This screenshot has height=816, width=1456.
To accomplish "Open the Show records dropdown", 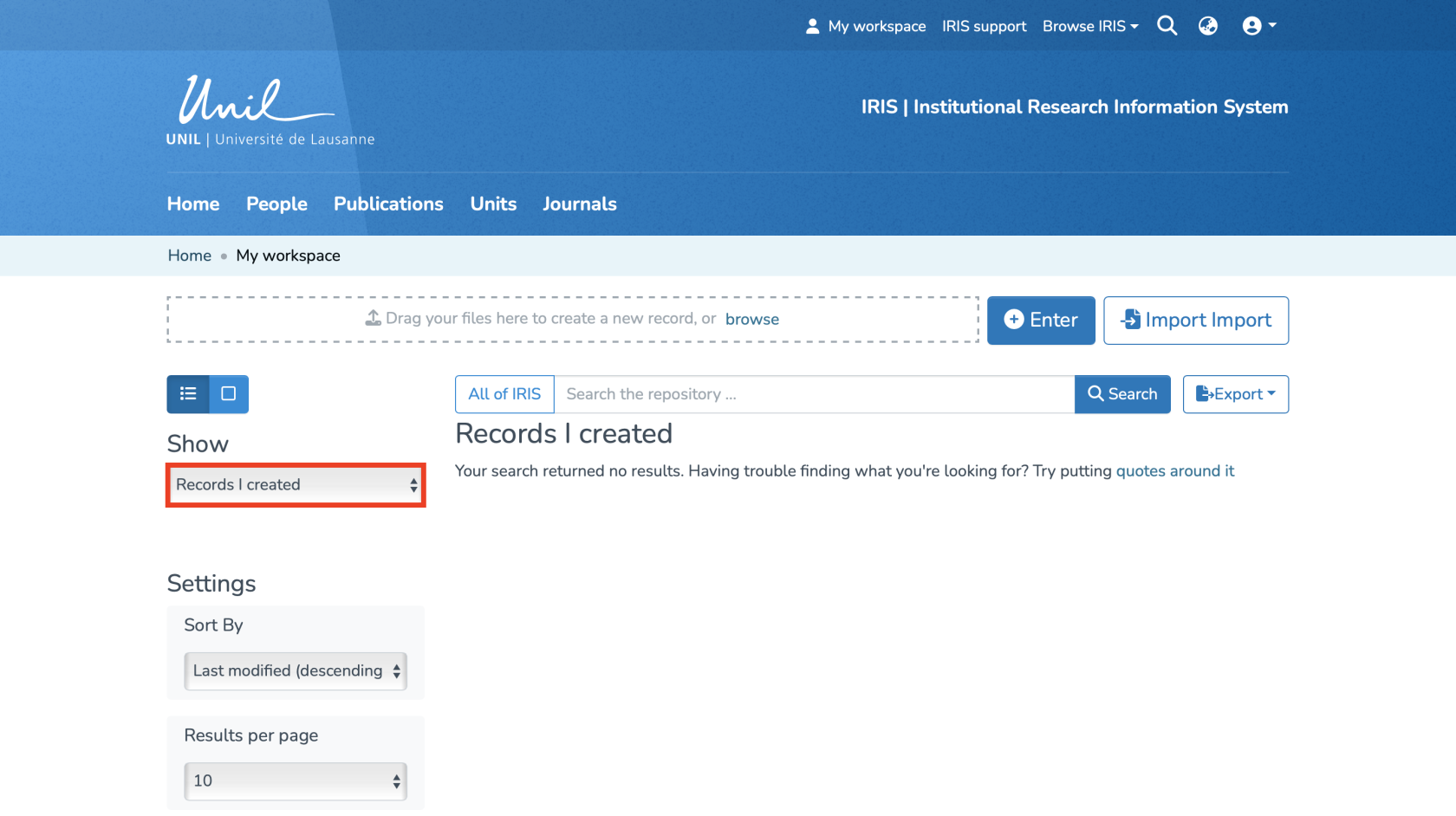I will point(296,485).
